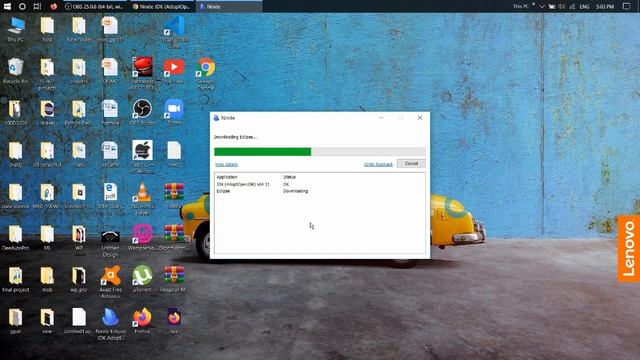Screen dimensions: 640x360
Task: Click the Write feedback link
Action: pyautogui.click(x=378, y=164)
